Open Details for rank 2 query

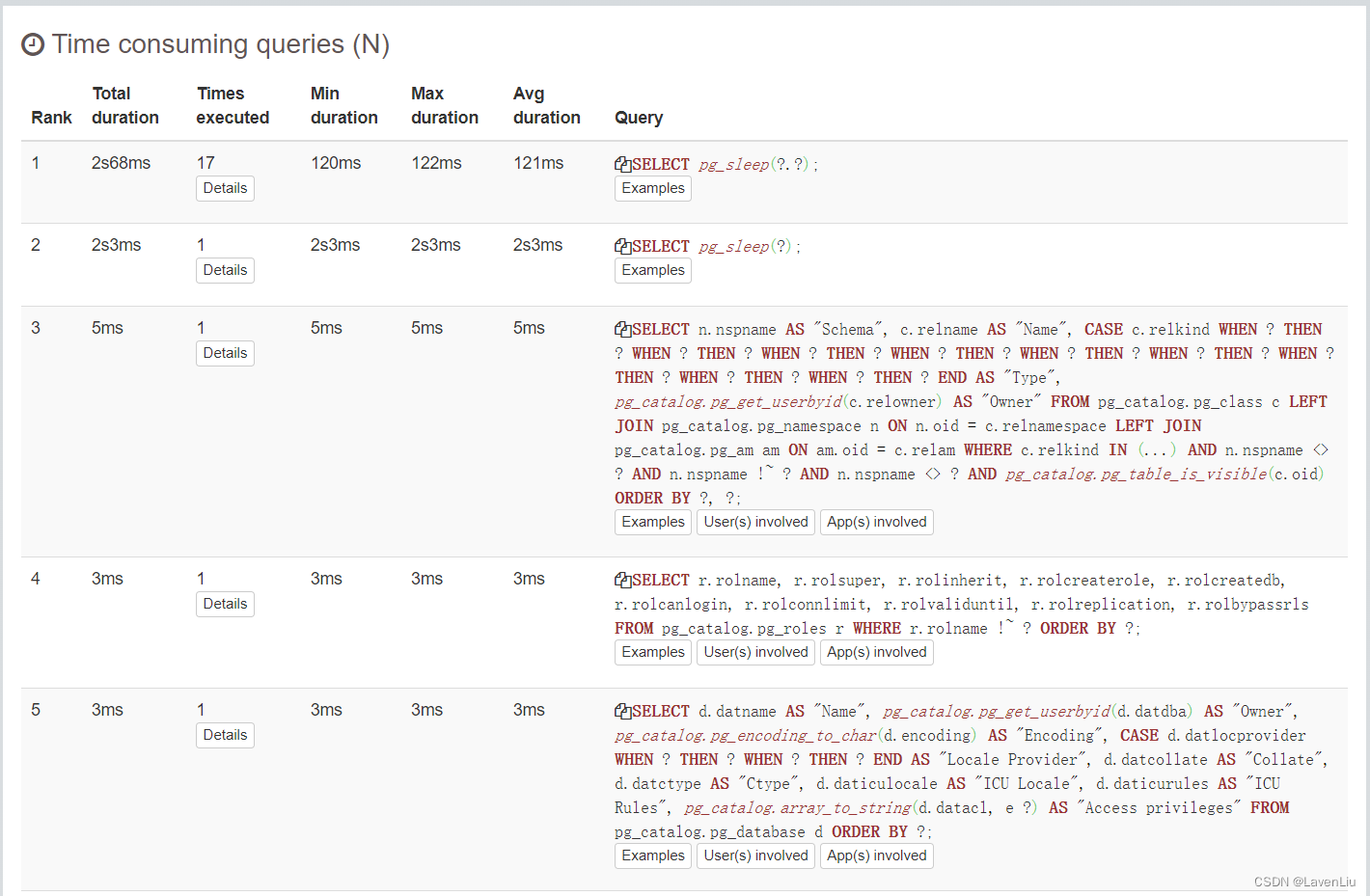(x=225, y=271)
